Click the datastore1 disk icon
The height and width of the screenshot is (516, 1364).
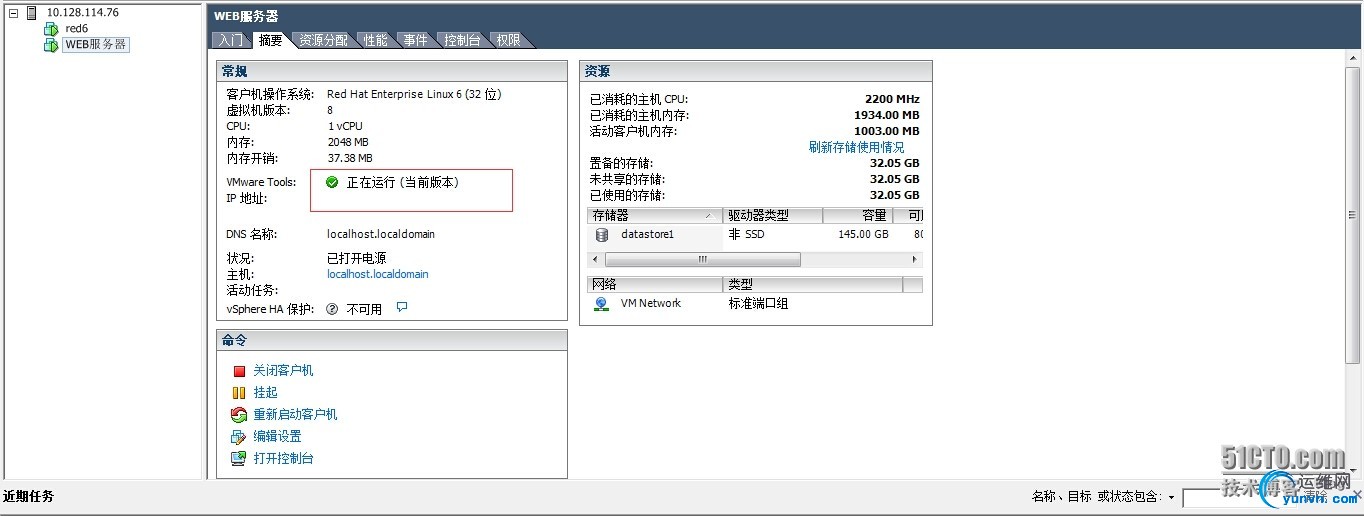point(601,235)
